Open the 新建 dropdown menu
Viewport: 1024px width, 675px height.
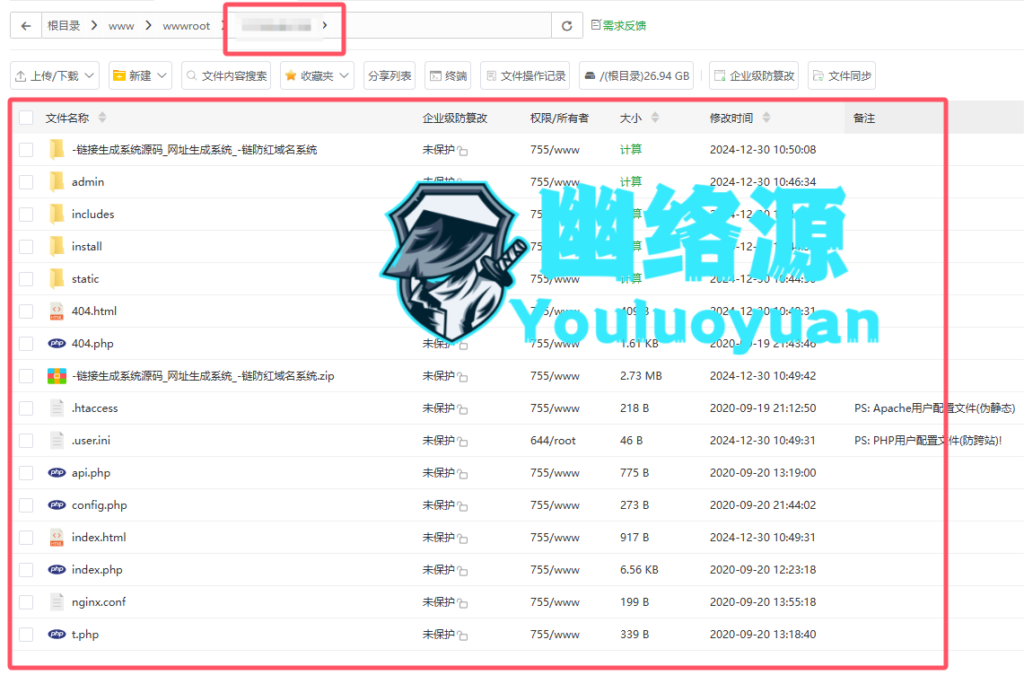pyautogui.click(x=140, y=76)
